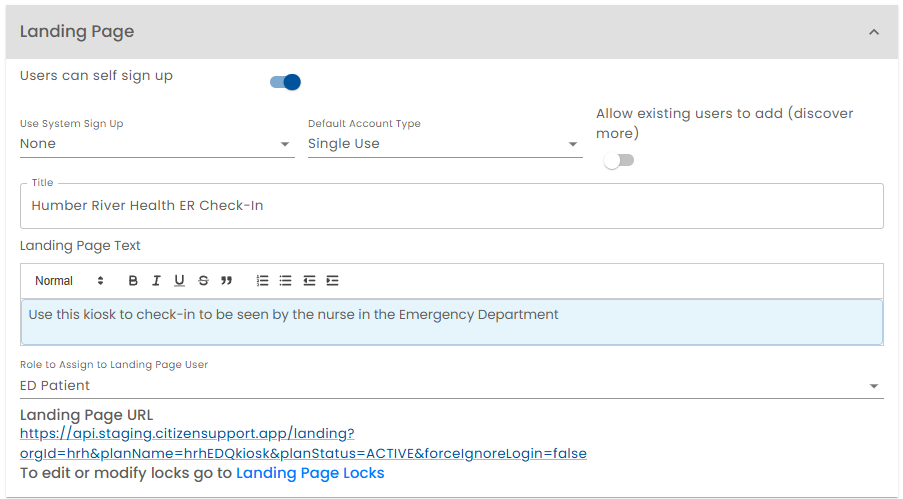903x499 pixels.
Task: Apply strikethrough to selected text
Action: [x=203, y=281]
